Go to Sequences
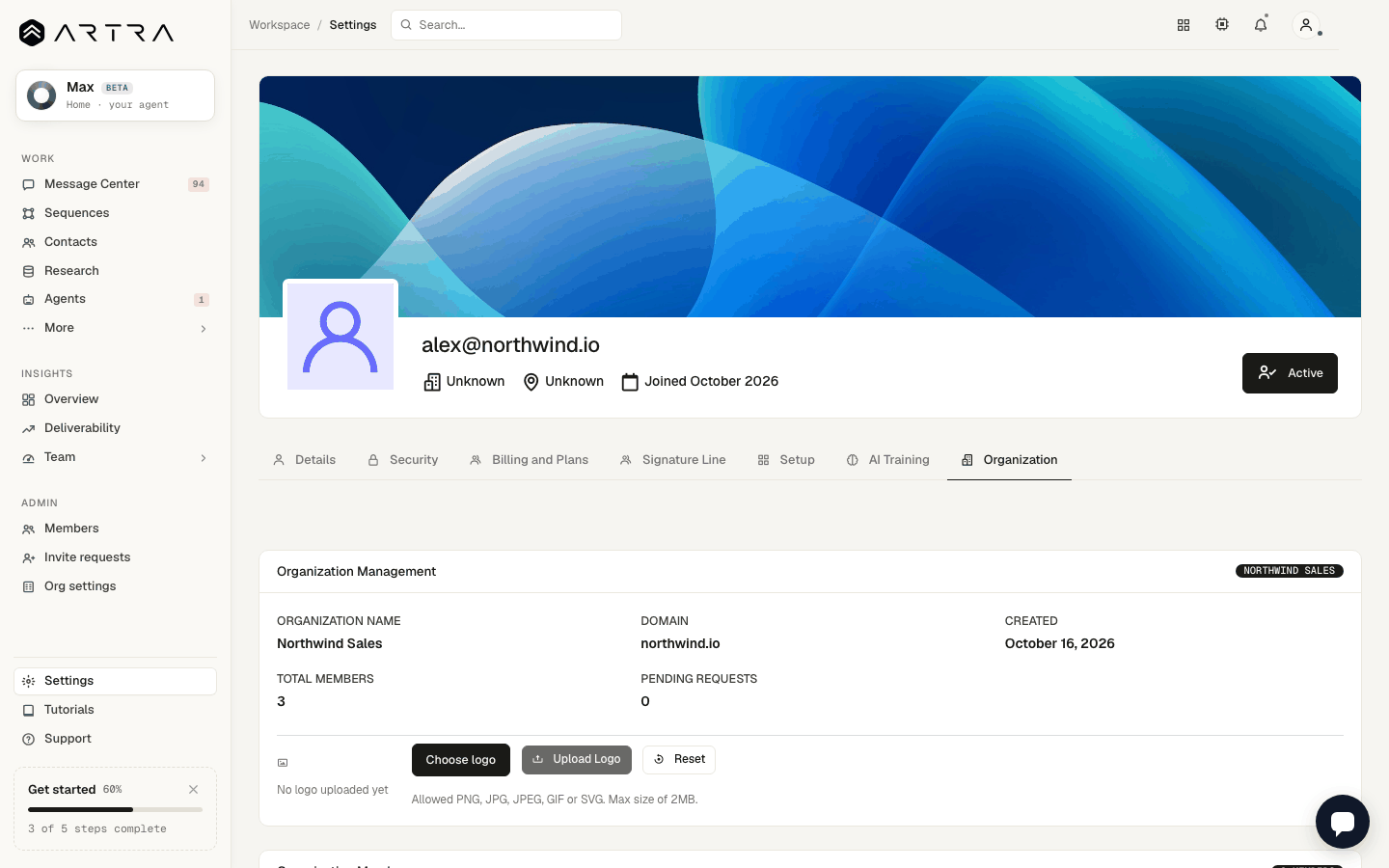The height and width of the screenshot is (868, 1389). coord(116,213)
